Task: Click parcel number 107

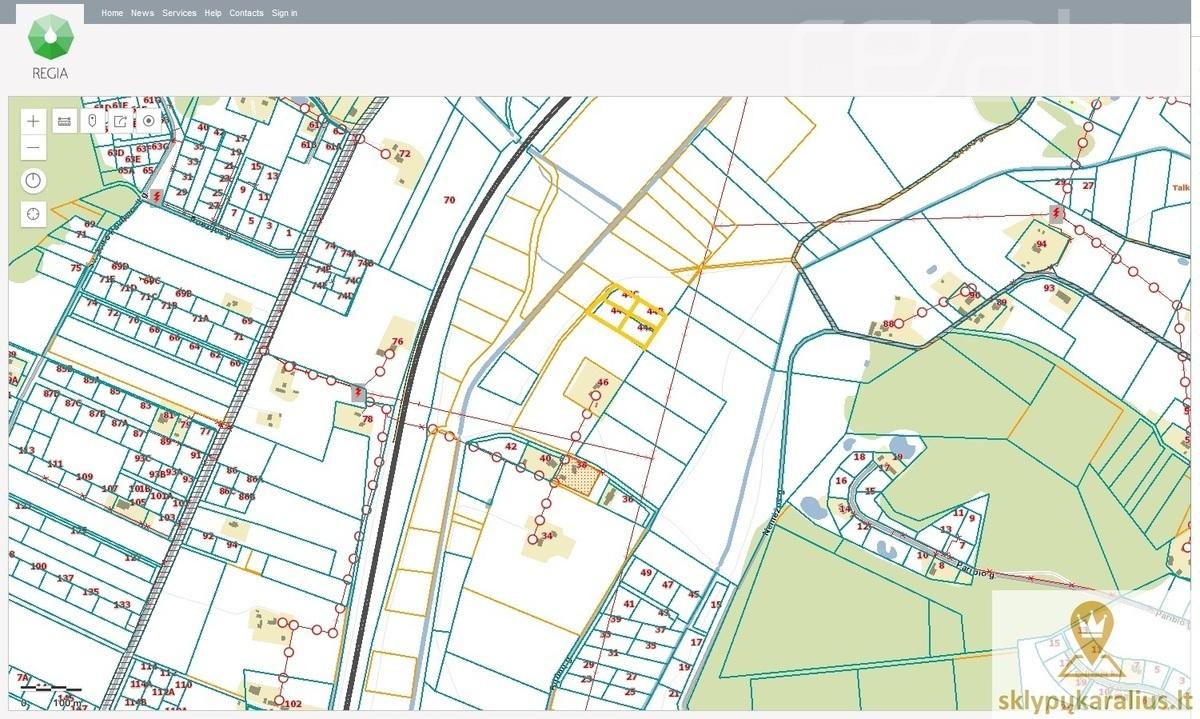Action: [x=109, y=489]
